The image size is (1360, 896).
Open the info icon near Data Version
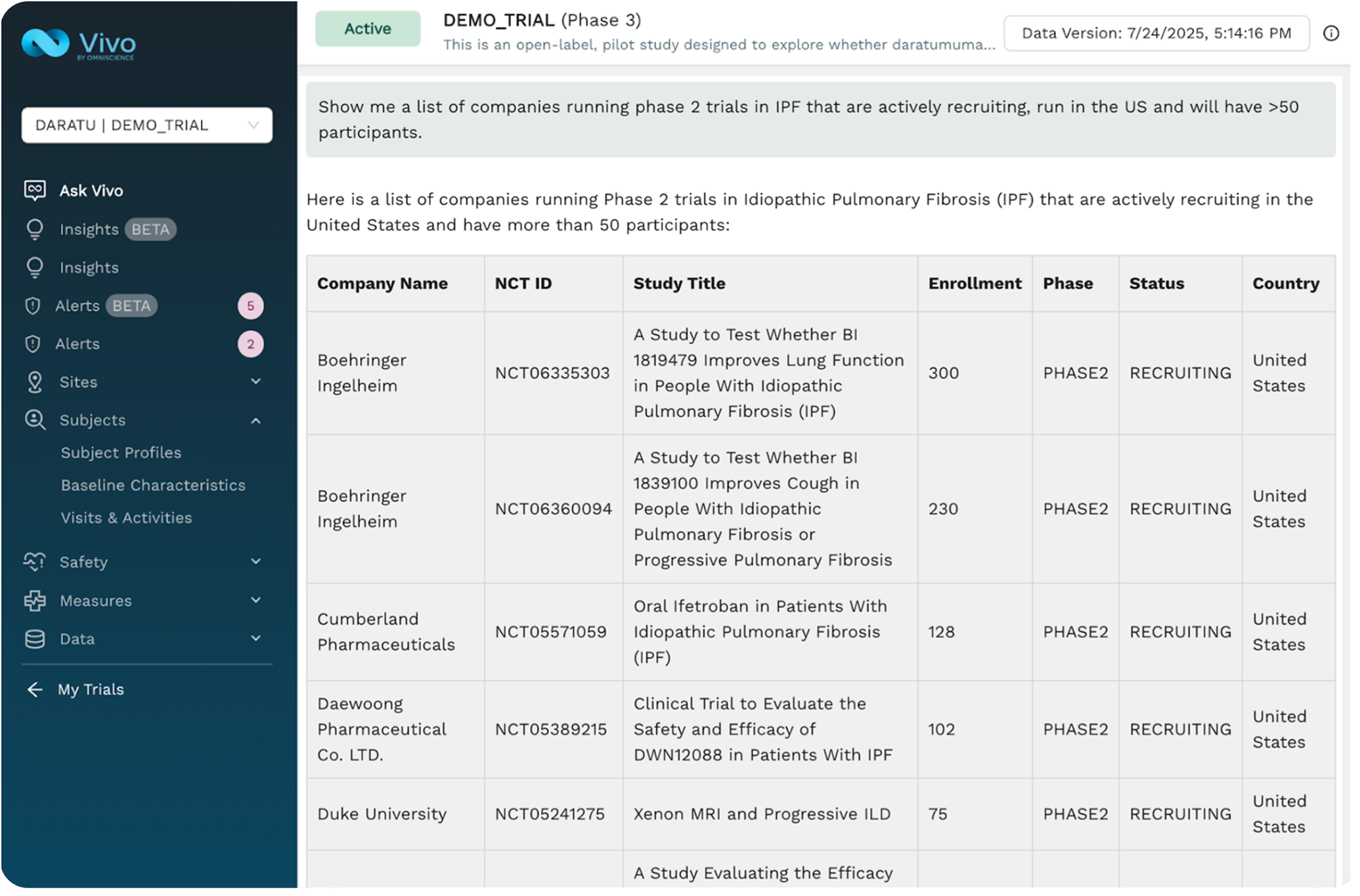pyautogui.click(x=1331, y=33)
